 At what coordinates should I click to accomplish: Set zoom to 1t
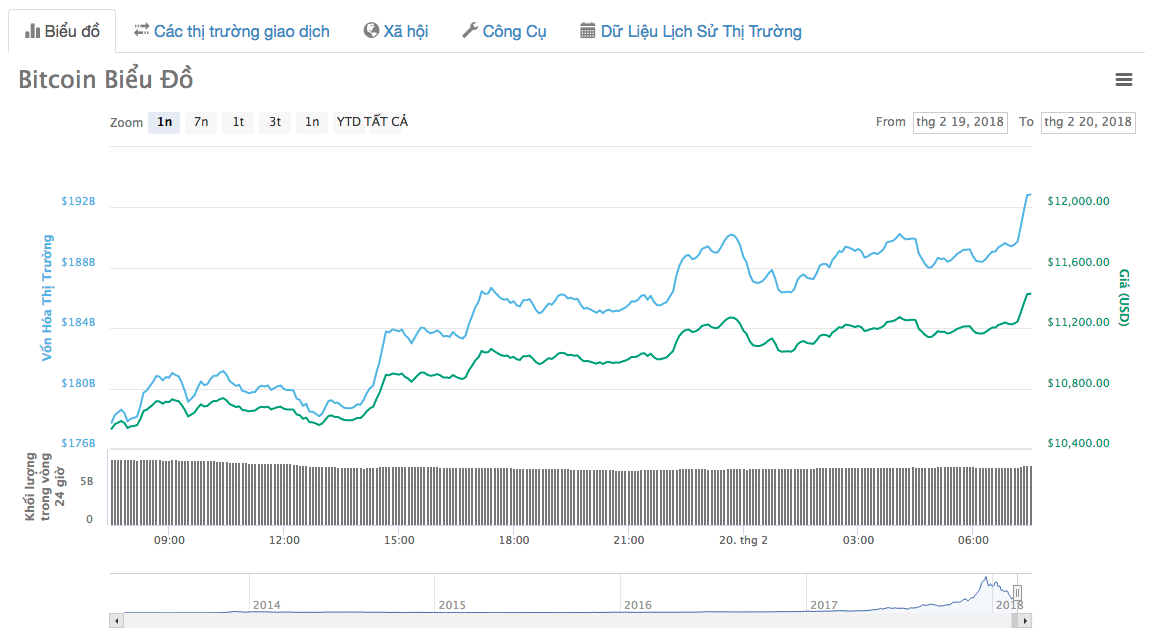239,122
